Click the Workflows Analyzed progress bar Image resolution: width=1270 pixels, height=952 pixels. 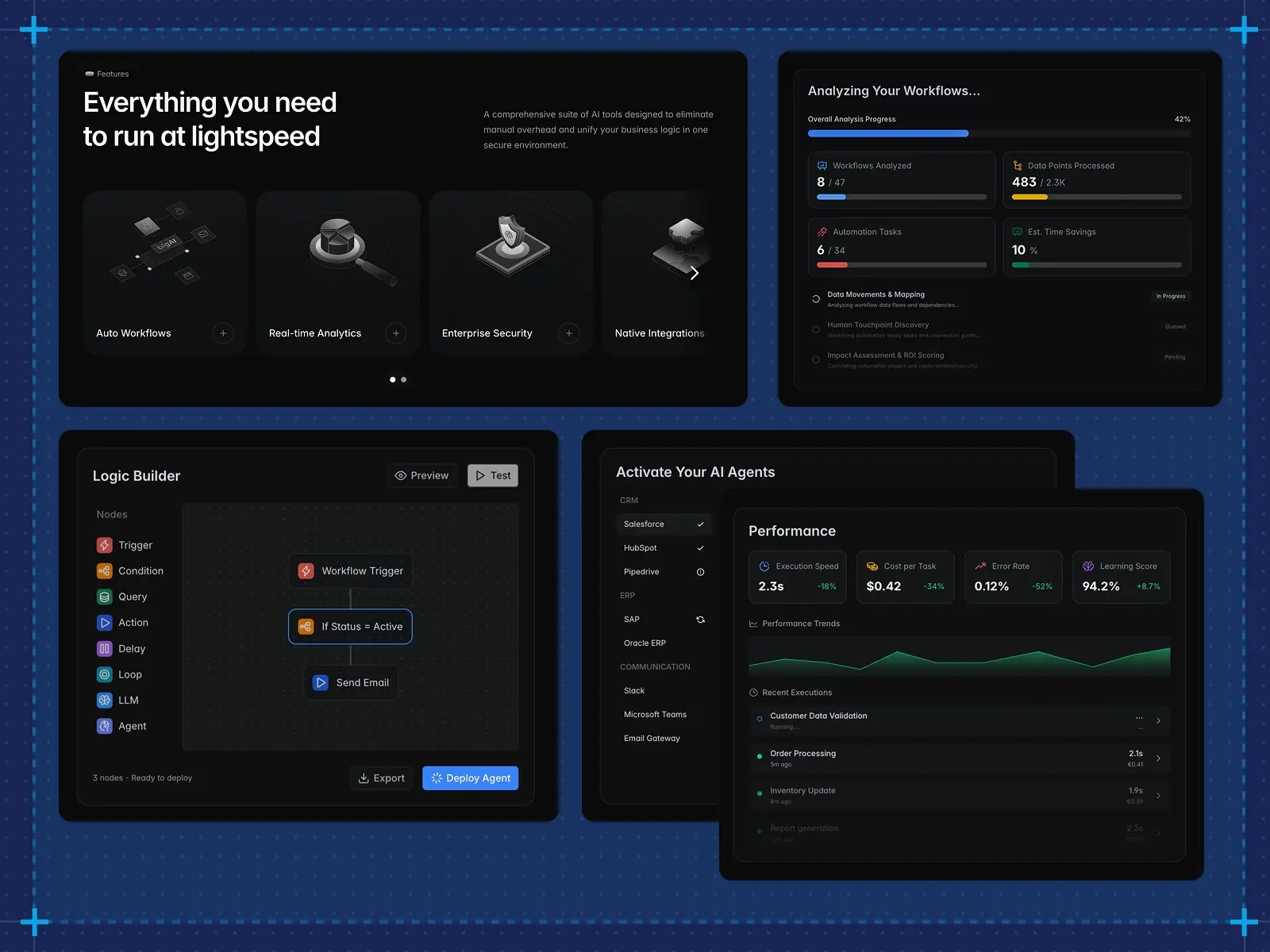click(x=902, y=197)
